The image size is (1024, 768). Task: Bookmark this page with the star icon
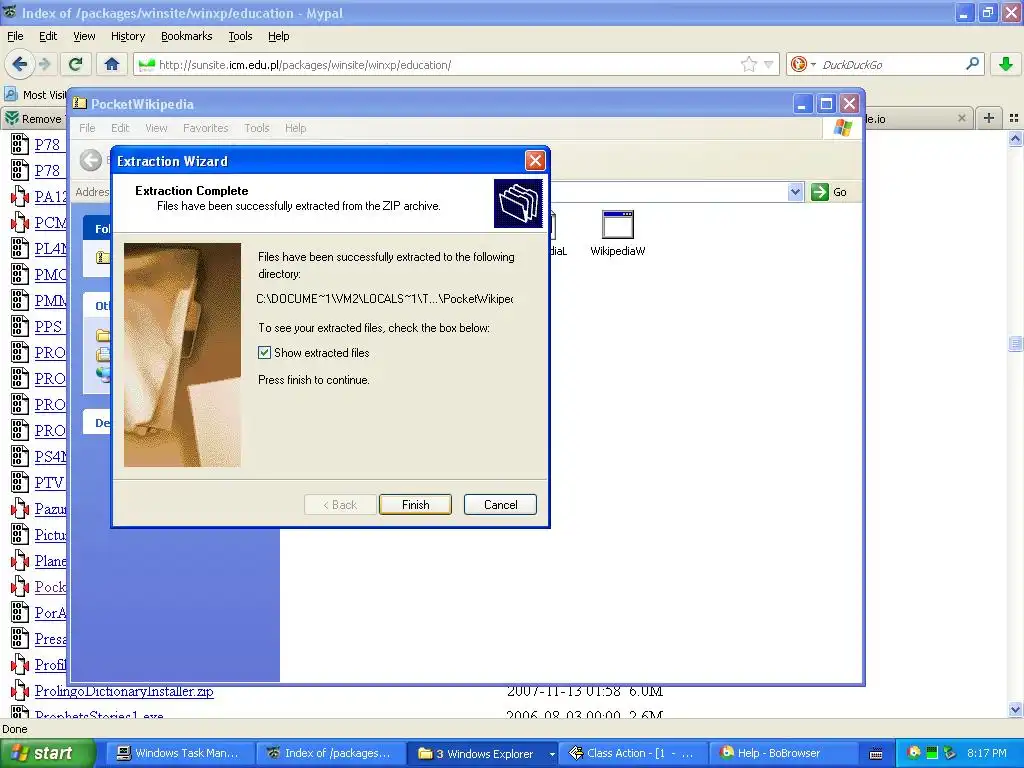[748, 64]
